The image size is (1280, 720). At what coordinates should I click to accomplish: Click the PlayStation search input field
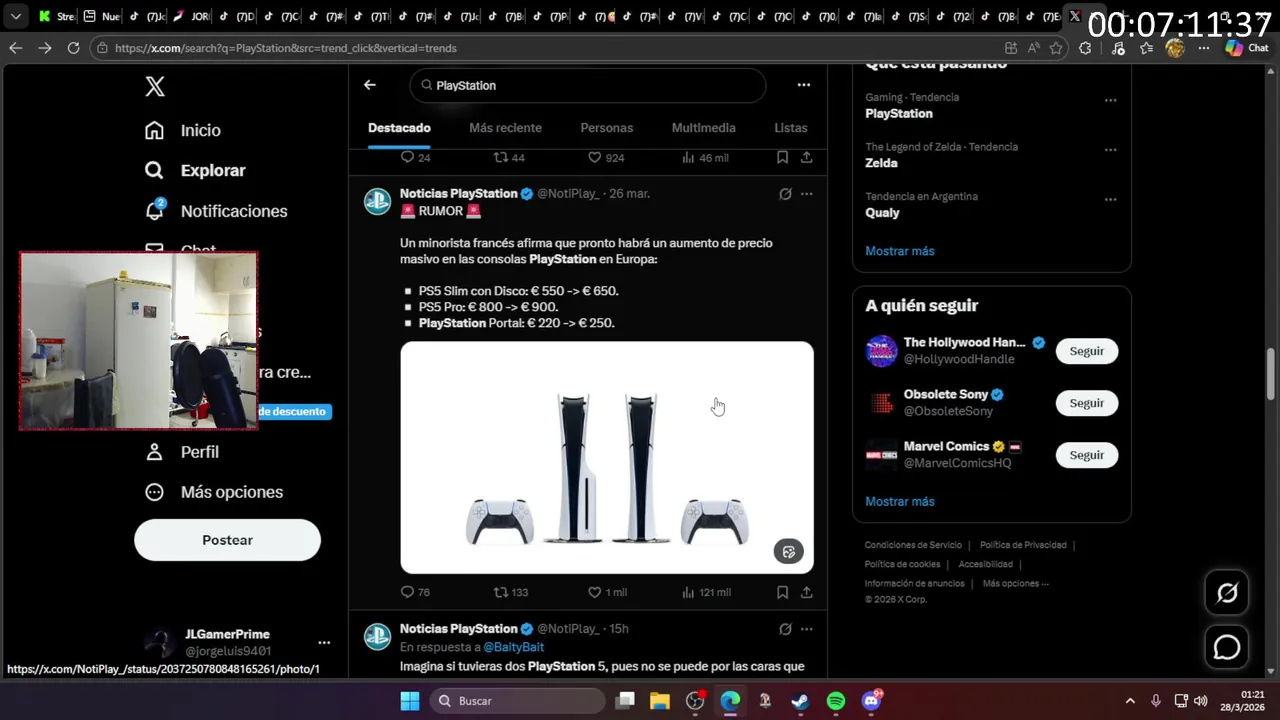pyautogui.click(x=588, y=85)
